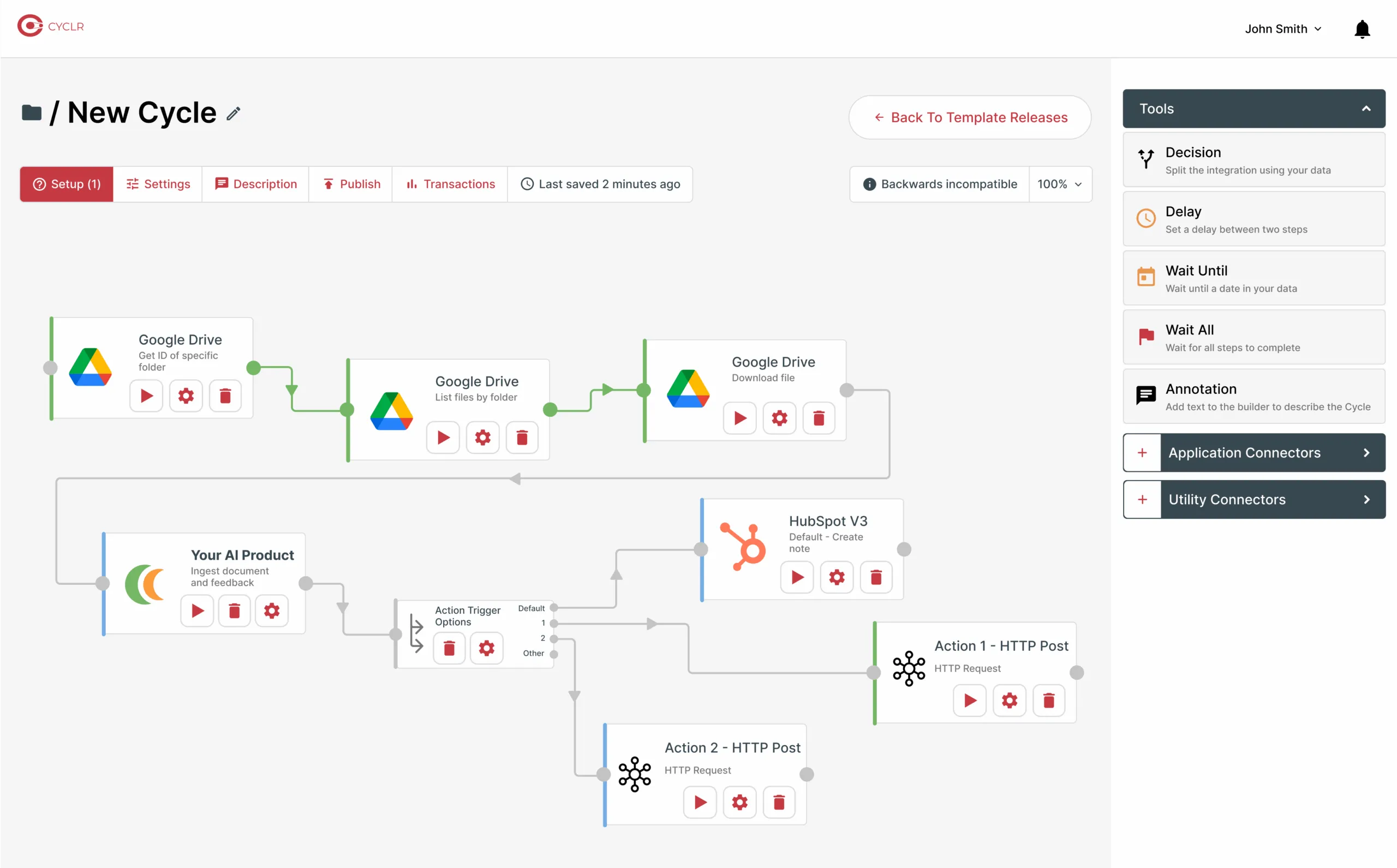Select the Decision tool

1252,160
